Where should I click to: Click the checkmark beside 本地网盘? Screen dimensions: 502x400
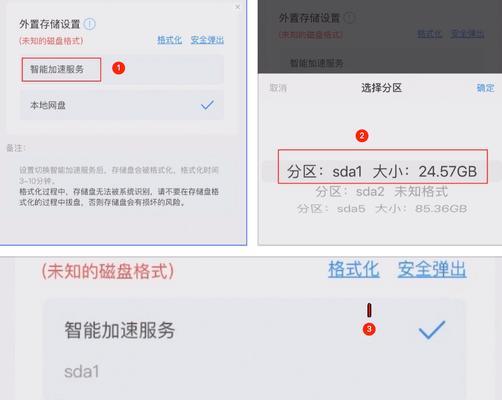pyautogui.click(x=207, y=105)
